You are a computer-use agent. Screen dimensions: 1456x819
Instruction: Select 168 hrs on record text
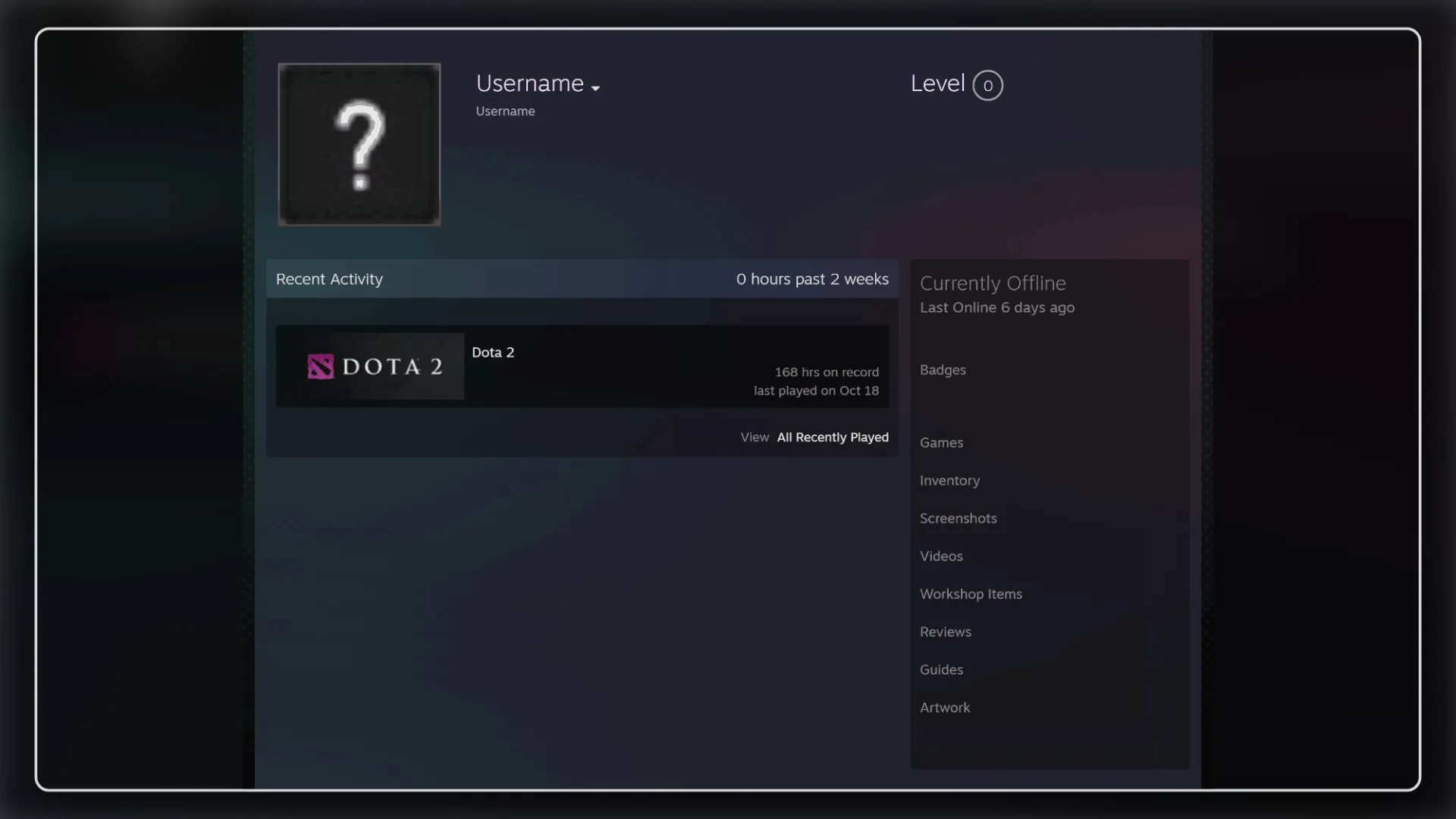click(827, 372)
